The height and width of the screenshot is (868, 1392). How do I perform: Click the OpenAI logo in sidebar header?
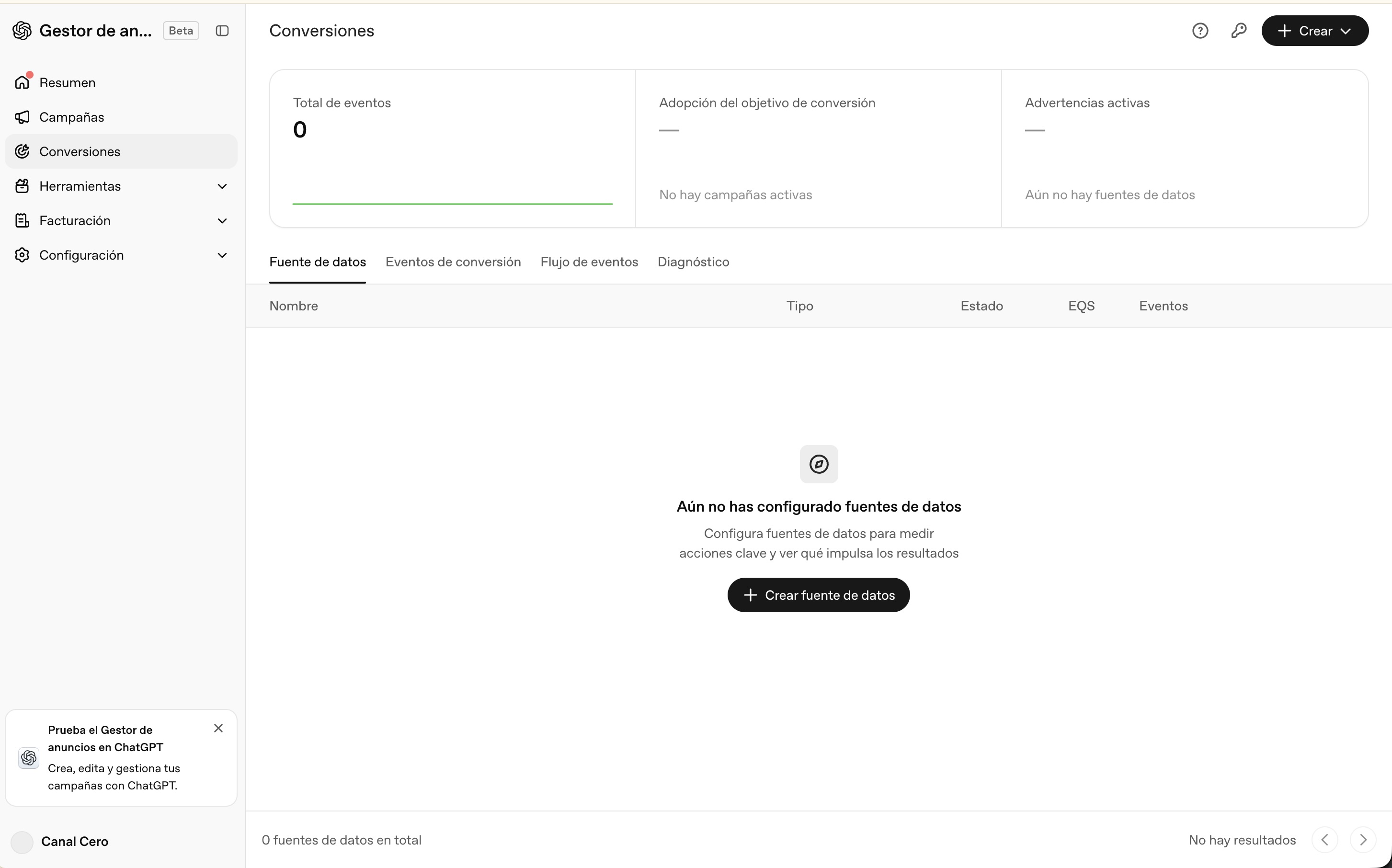(x=22, y=31)
